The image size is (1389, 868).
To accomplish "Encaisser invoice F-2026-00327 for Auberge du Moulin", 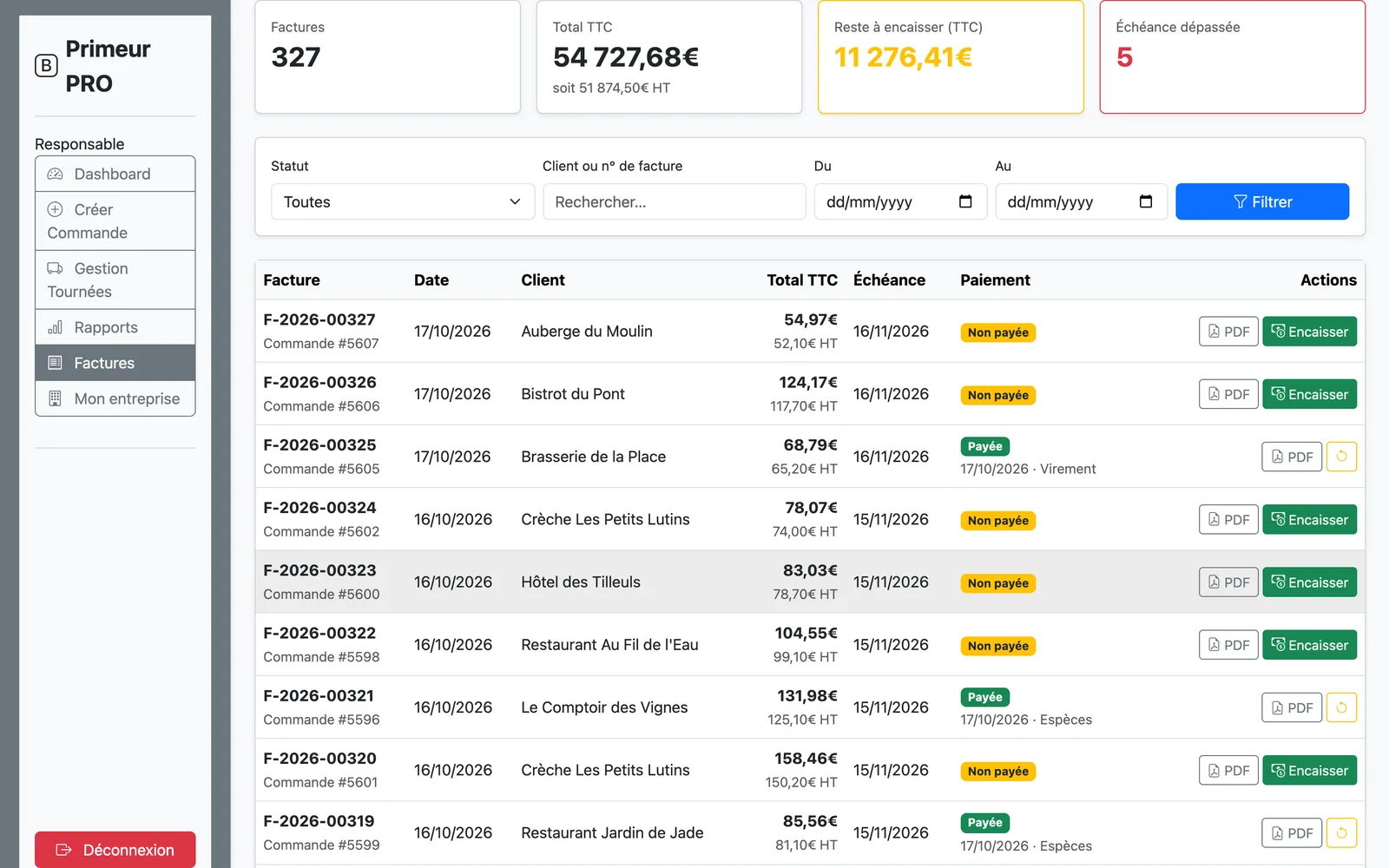I will 1309,332.
